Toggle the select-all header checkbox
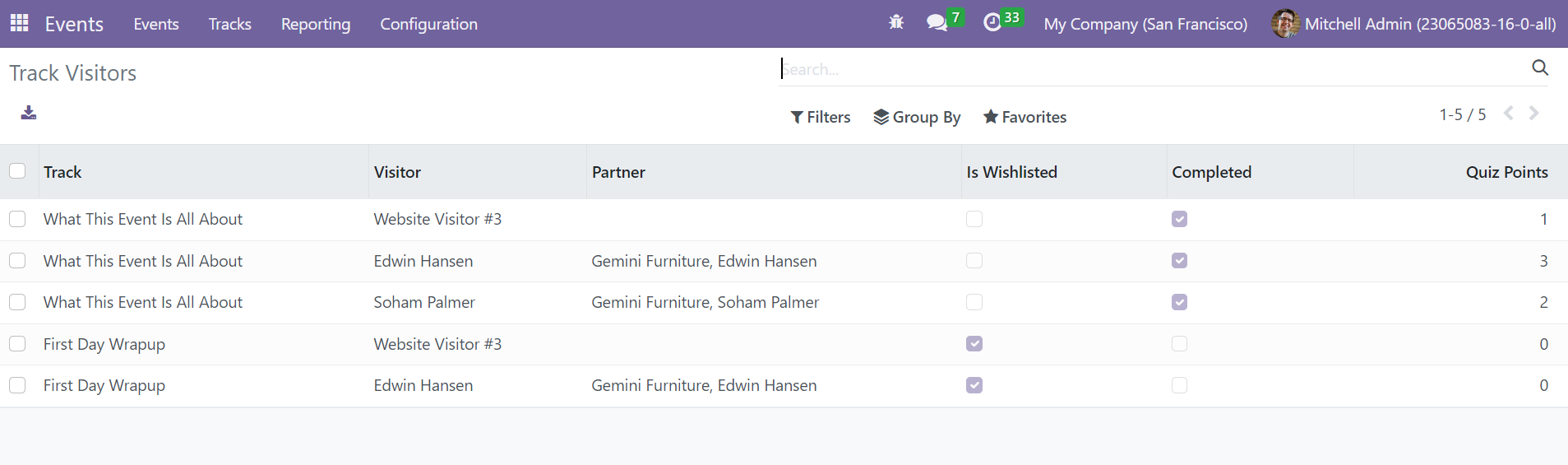Viewport: 1568px width, 465px height. (x=17, y=171)
